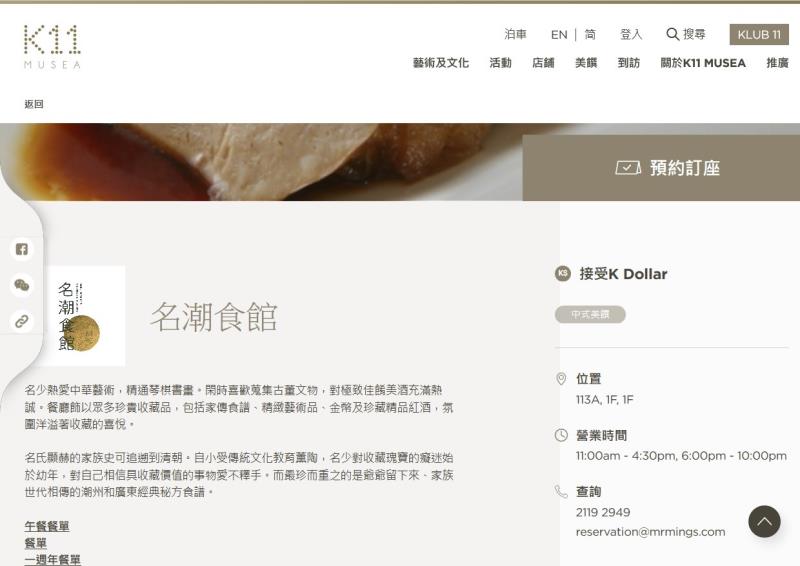Open the 藝術及文化 menu
Image resolution: width=800 pixels, height=566 pixels.
coord(441,63)
